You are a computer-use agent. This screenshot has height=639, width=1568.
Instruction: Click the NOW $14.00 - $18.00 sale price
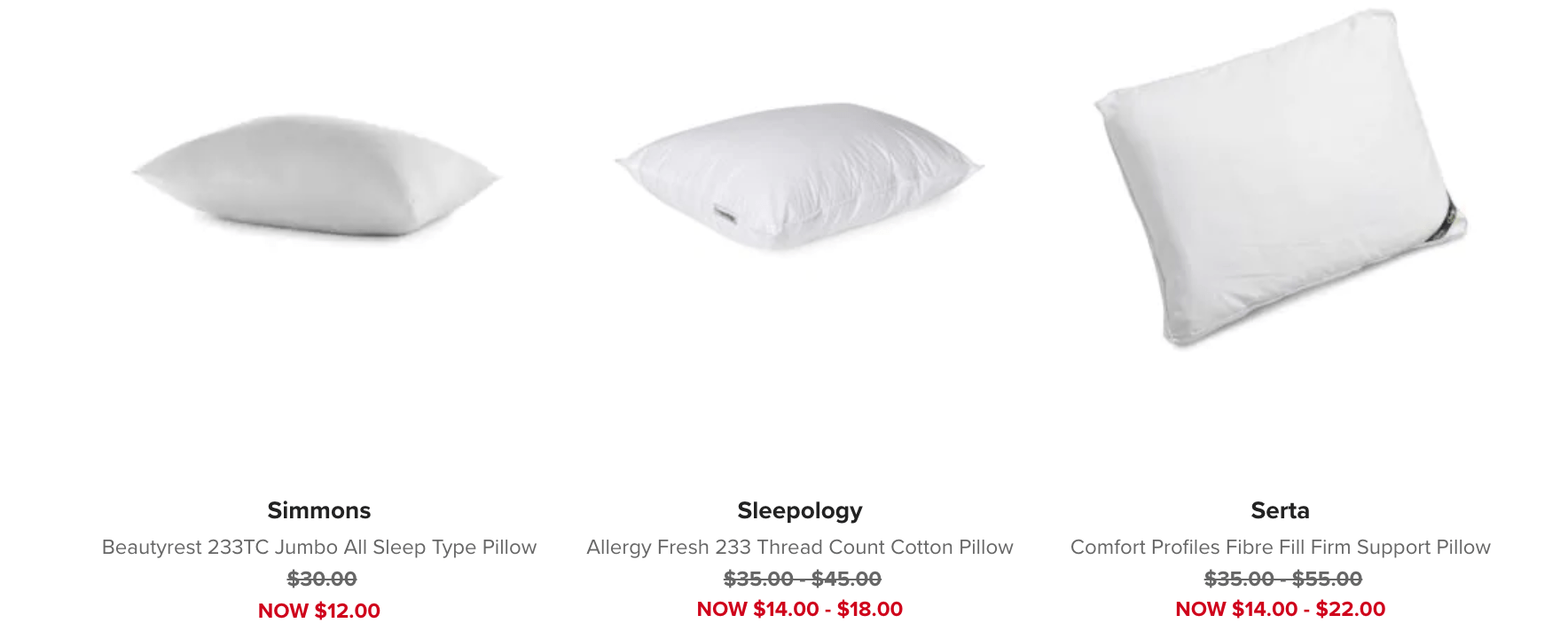(x=800, y=609)
